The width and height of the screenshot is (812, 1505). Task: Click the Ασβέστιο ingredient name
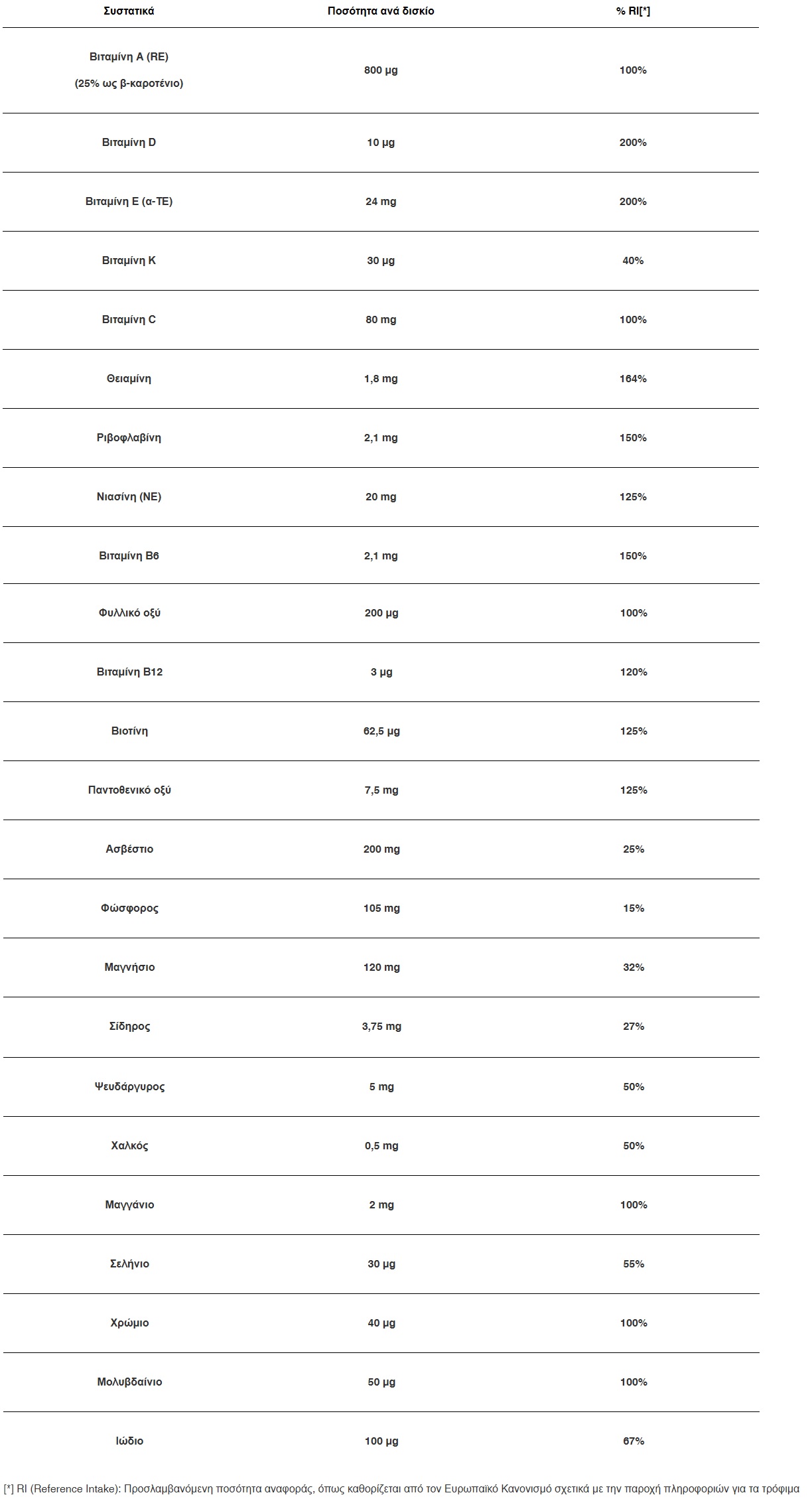(x=129, y=849)
